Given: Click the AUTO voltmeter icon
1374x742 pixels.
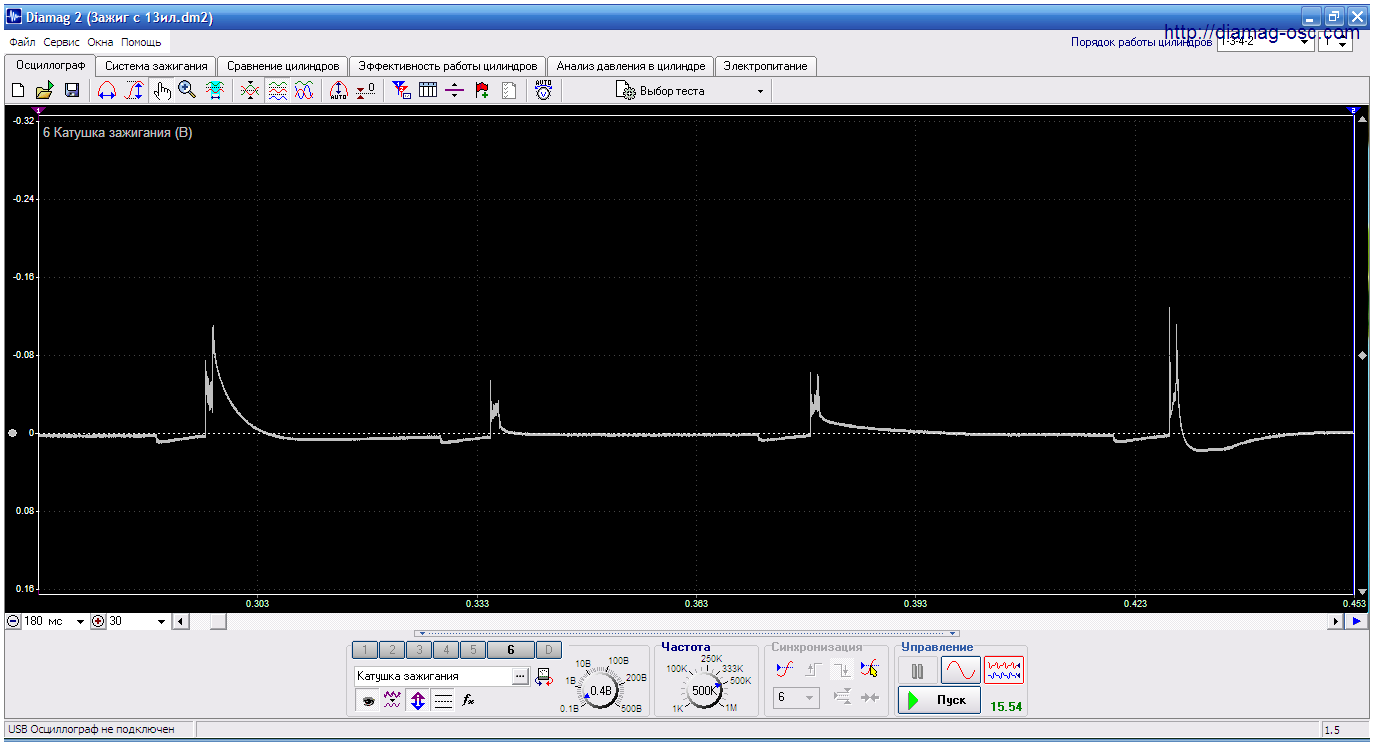Looking at the screenshot, I should (543, 90).
